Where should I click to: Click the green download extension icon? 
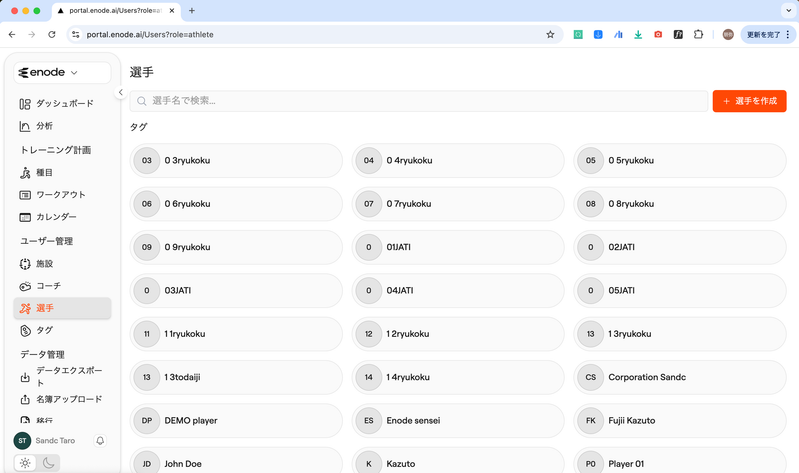coord(638,35)
